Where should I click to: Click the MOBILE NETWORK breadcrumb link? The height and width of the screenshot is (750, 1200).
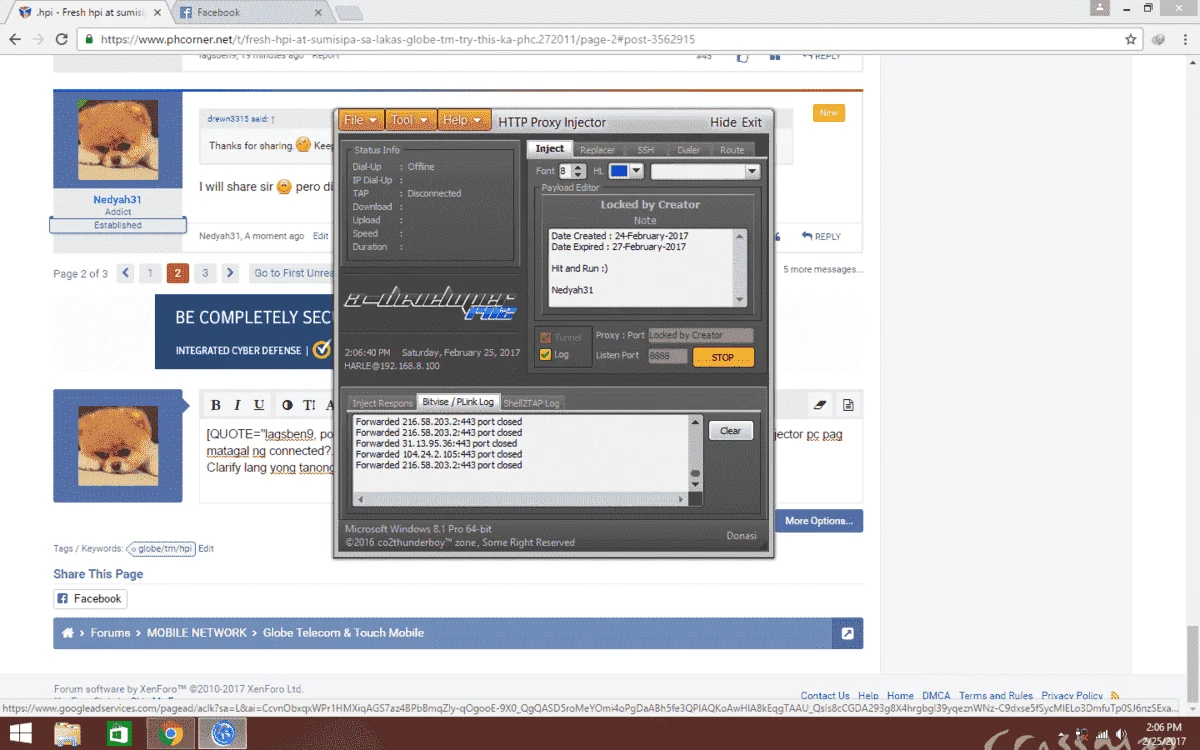click(196, 633)
